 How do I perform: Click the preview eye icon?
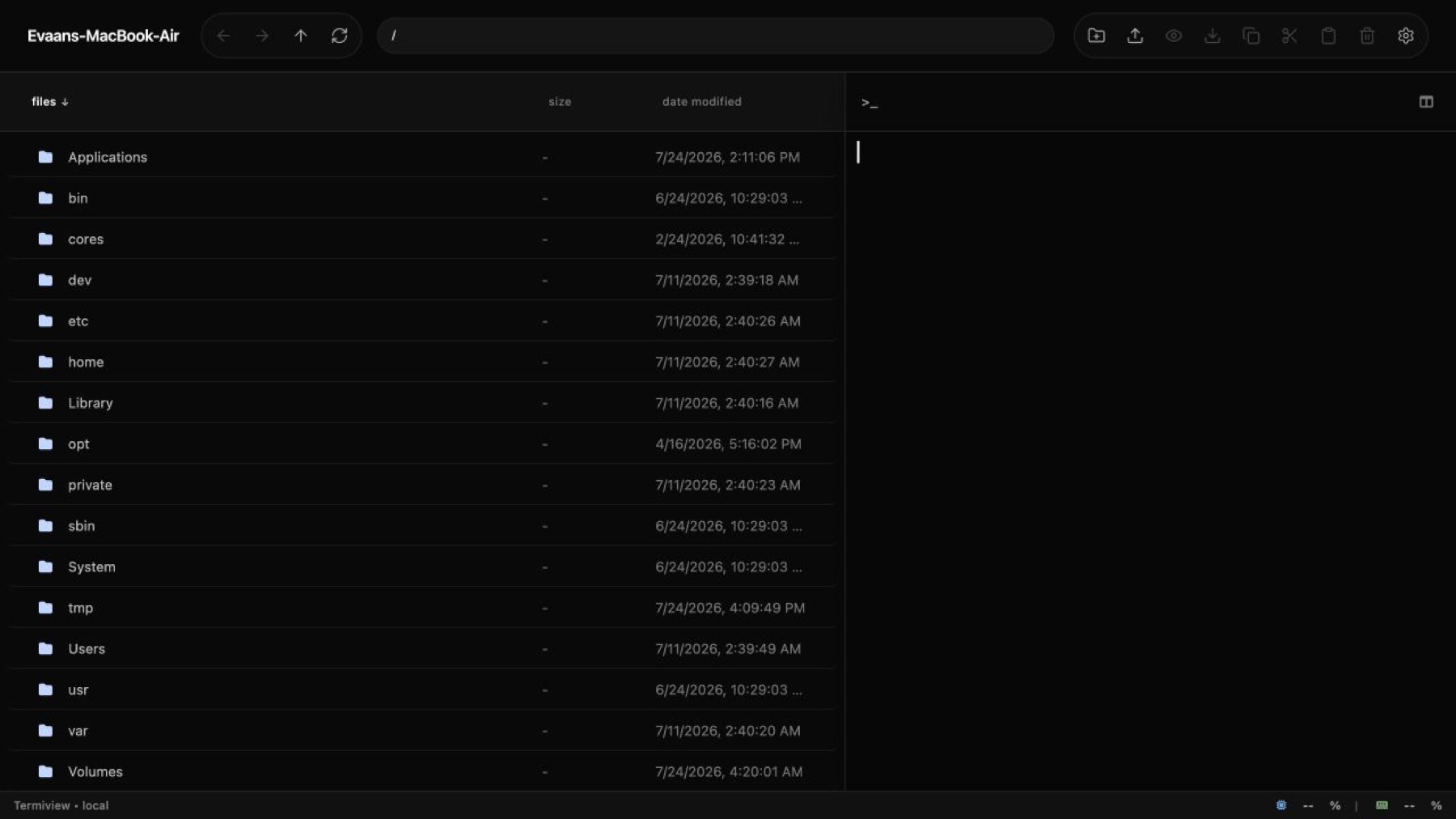pyautogui.click(x=1174, y=36)
